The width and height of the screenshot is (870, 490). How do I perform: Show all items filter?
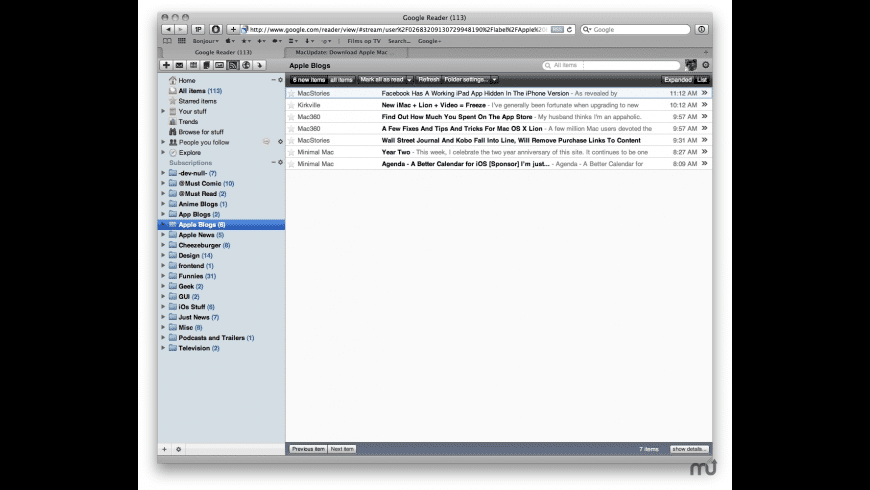tap(341, 80)
